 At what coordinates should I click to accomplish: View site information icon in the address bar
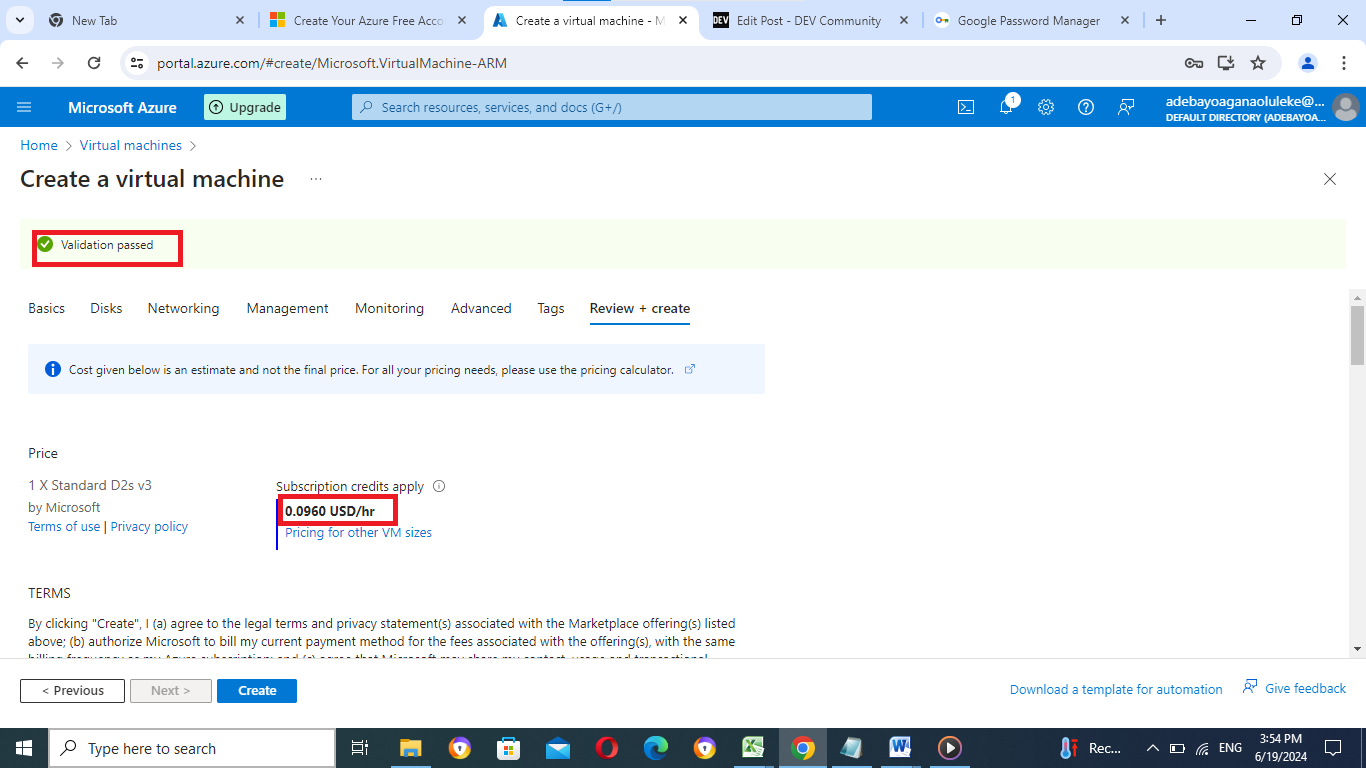pyautogui.click(x=138, y=63)
